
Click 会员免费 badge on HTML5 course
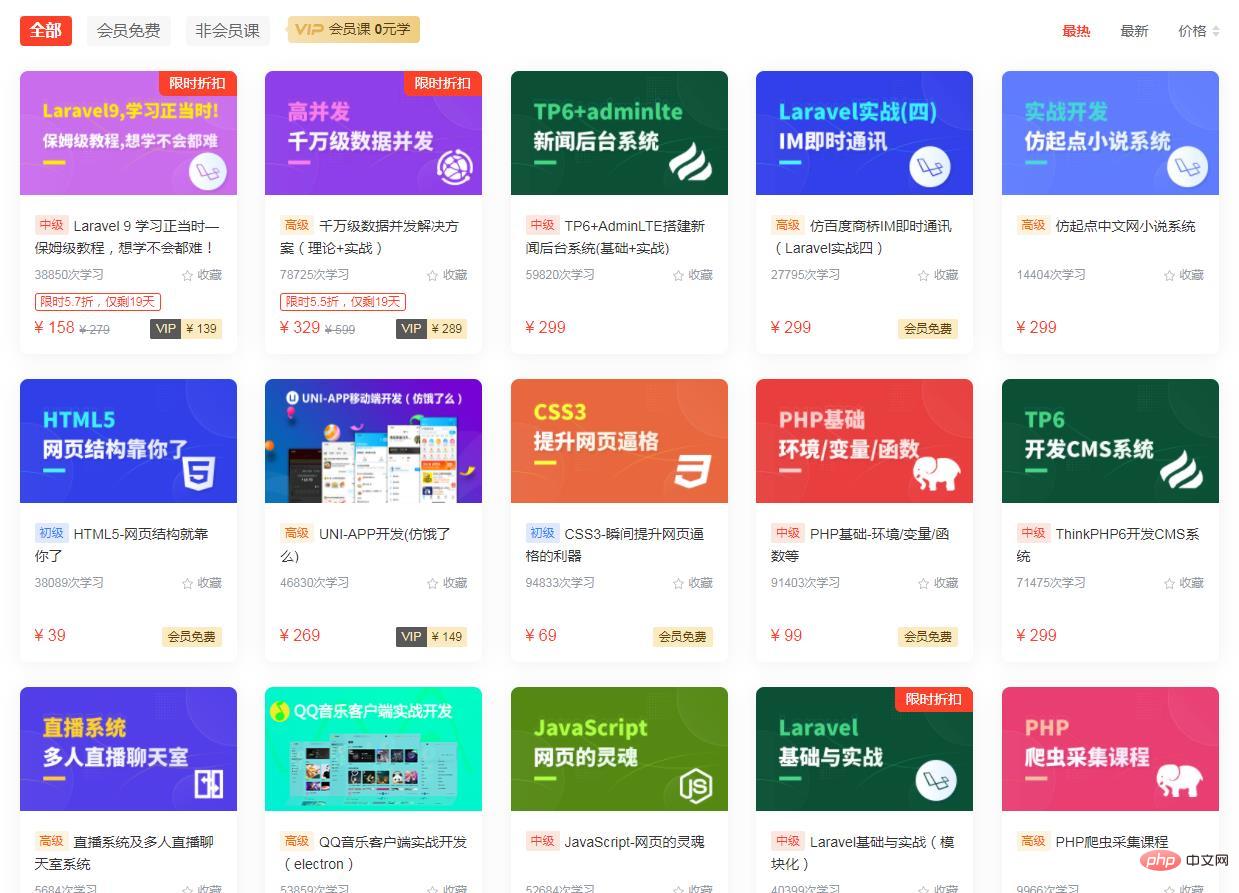pos(192,636)
